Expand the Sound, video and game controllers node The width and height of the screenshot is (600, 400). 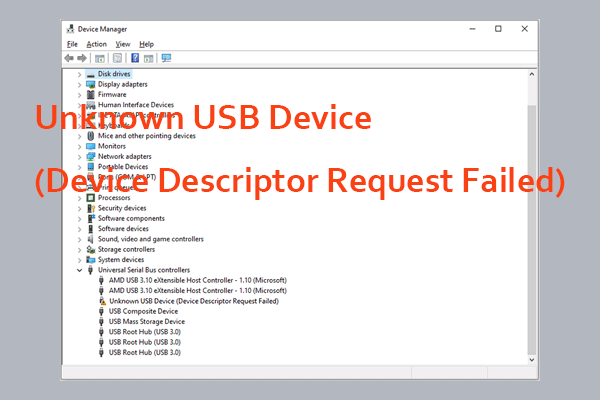(x=79, y=239)
